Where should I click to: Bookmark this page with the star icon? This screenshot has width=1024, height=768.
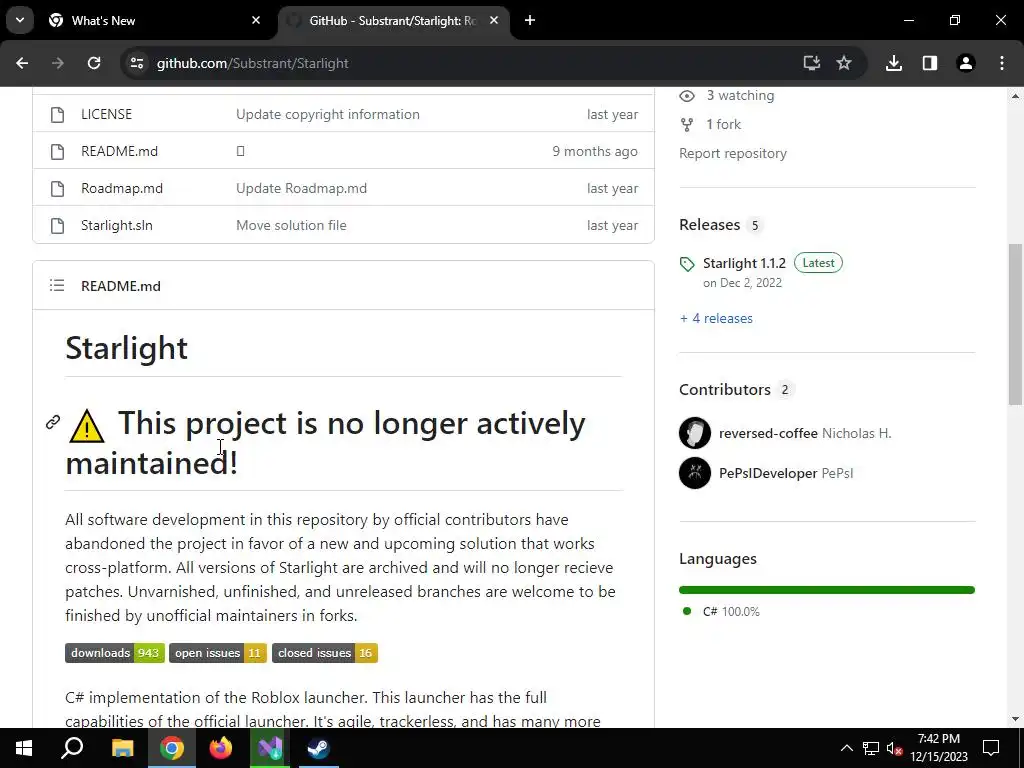[844, 63]
